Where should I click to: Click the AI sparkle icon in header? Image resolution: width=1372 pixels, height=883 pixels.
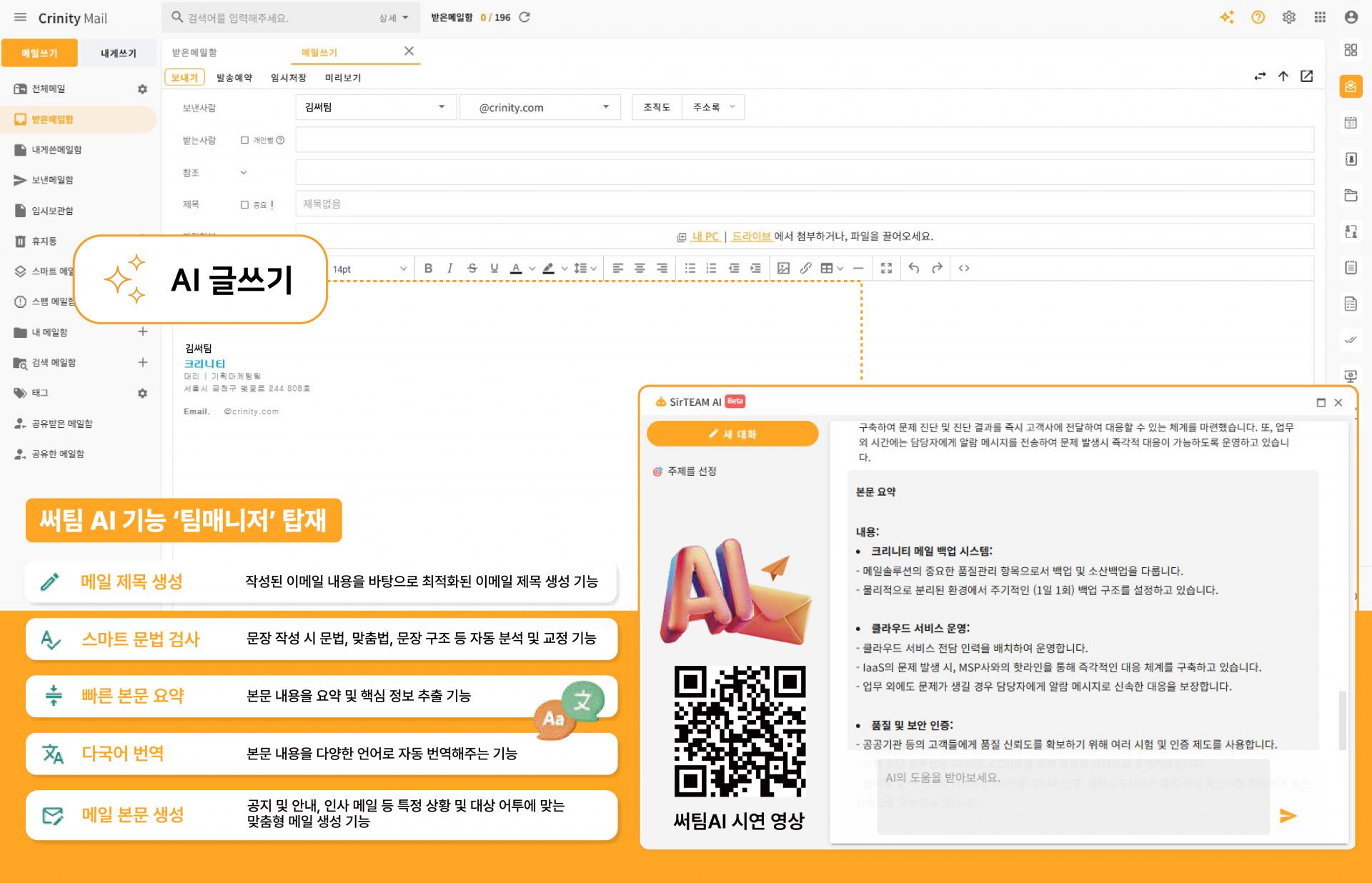(1227, 17)
